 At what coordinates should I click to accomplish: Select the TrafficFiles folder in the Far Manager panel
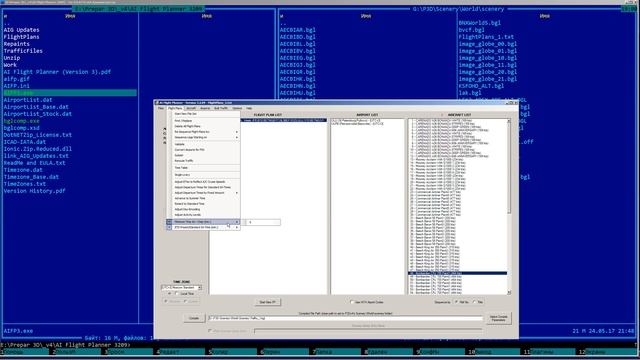(23, 51)
